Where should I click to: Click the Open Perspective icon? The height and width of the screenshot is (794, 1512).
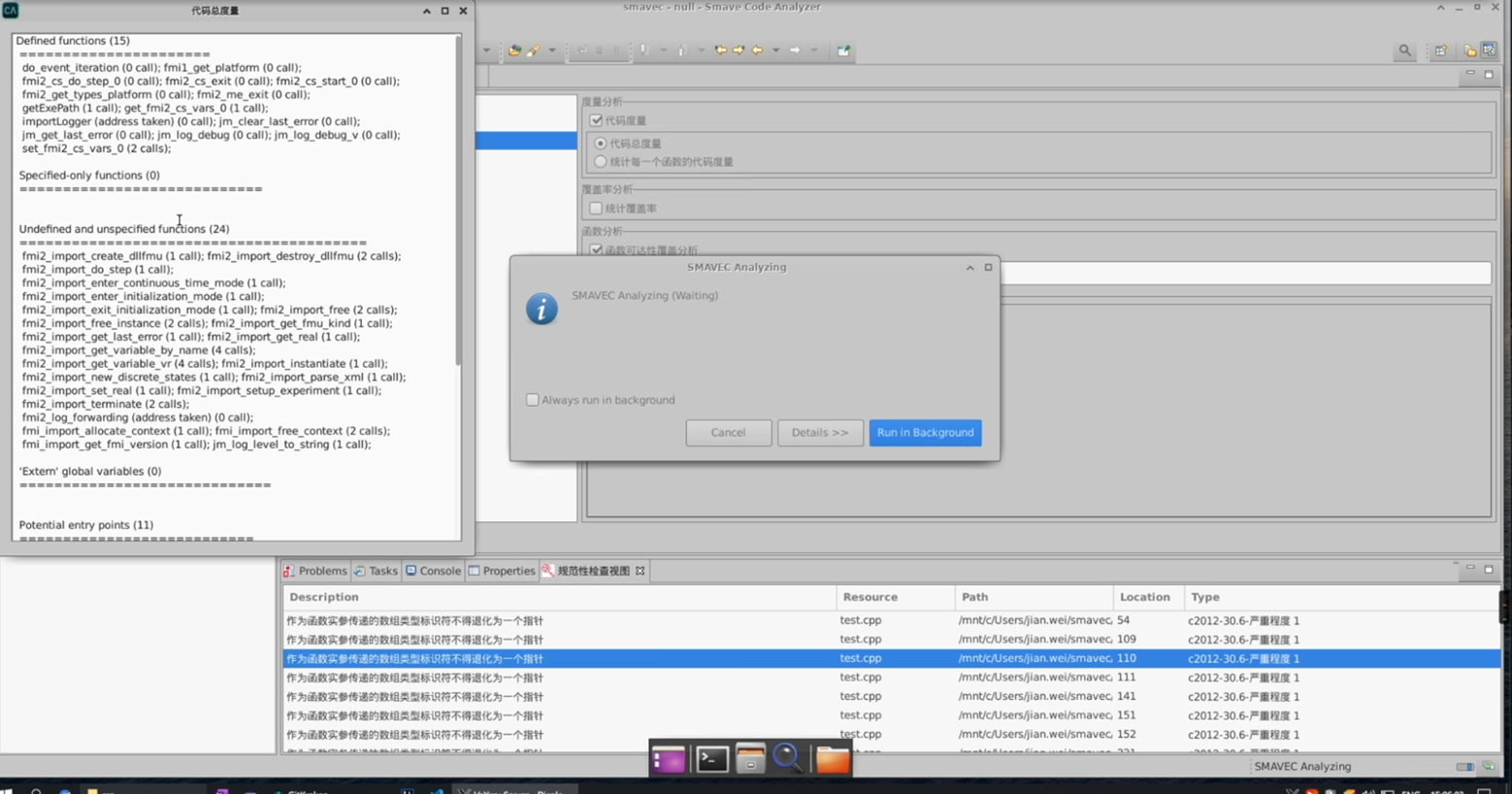click(1441, 50)
